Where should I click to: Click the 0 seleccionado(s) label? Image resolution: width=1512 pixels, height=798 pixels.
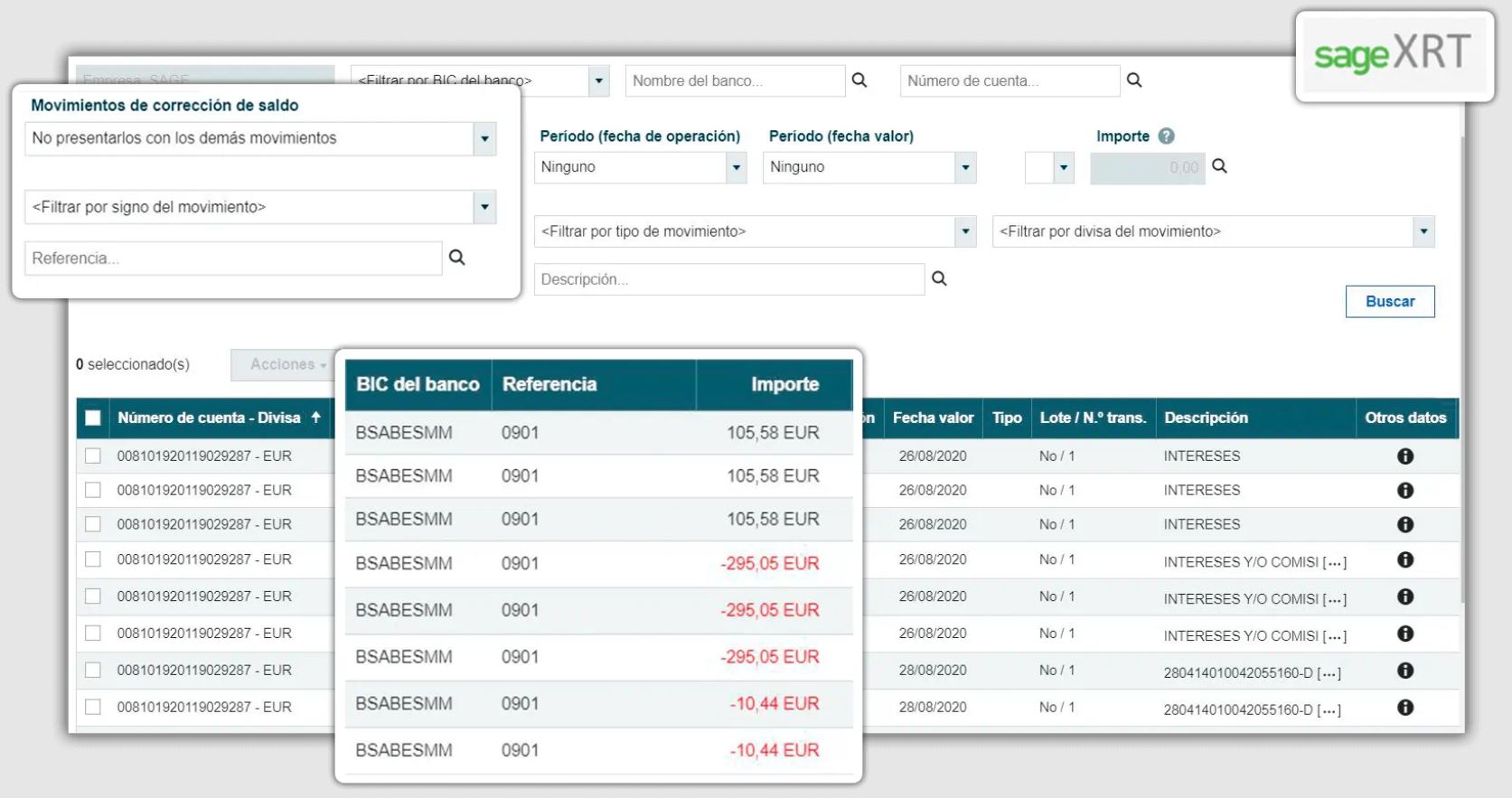[x=133, y=364]
